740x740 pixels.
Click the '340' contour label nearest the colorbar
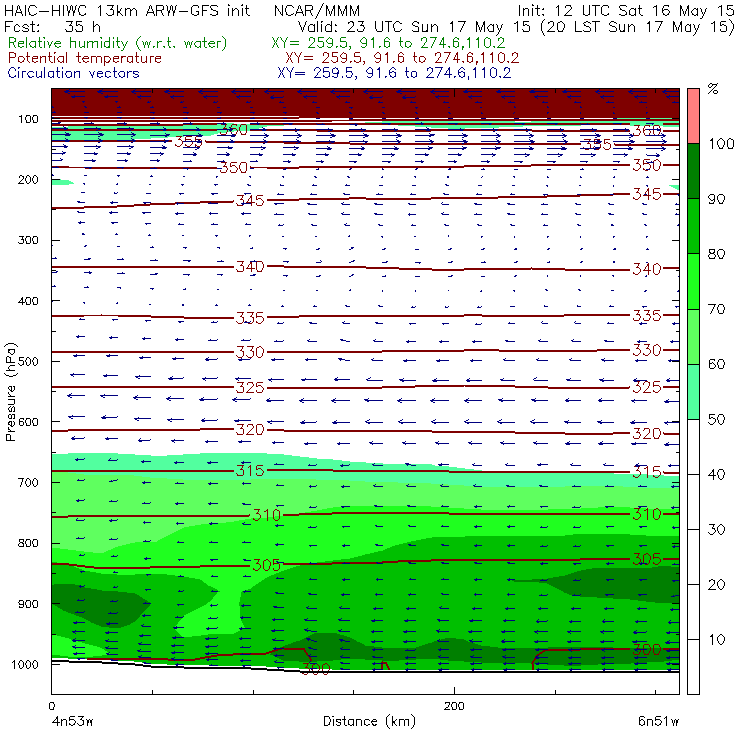point(647,269)
